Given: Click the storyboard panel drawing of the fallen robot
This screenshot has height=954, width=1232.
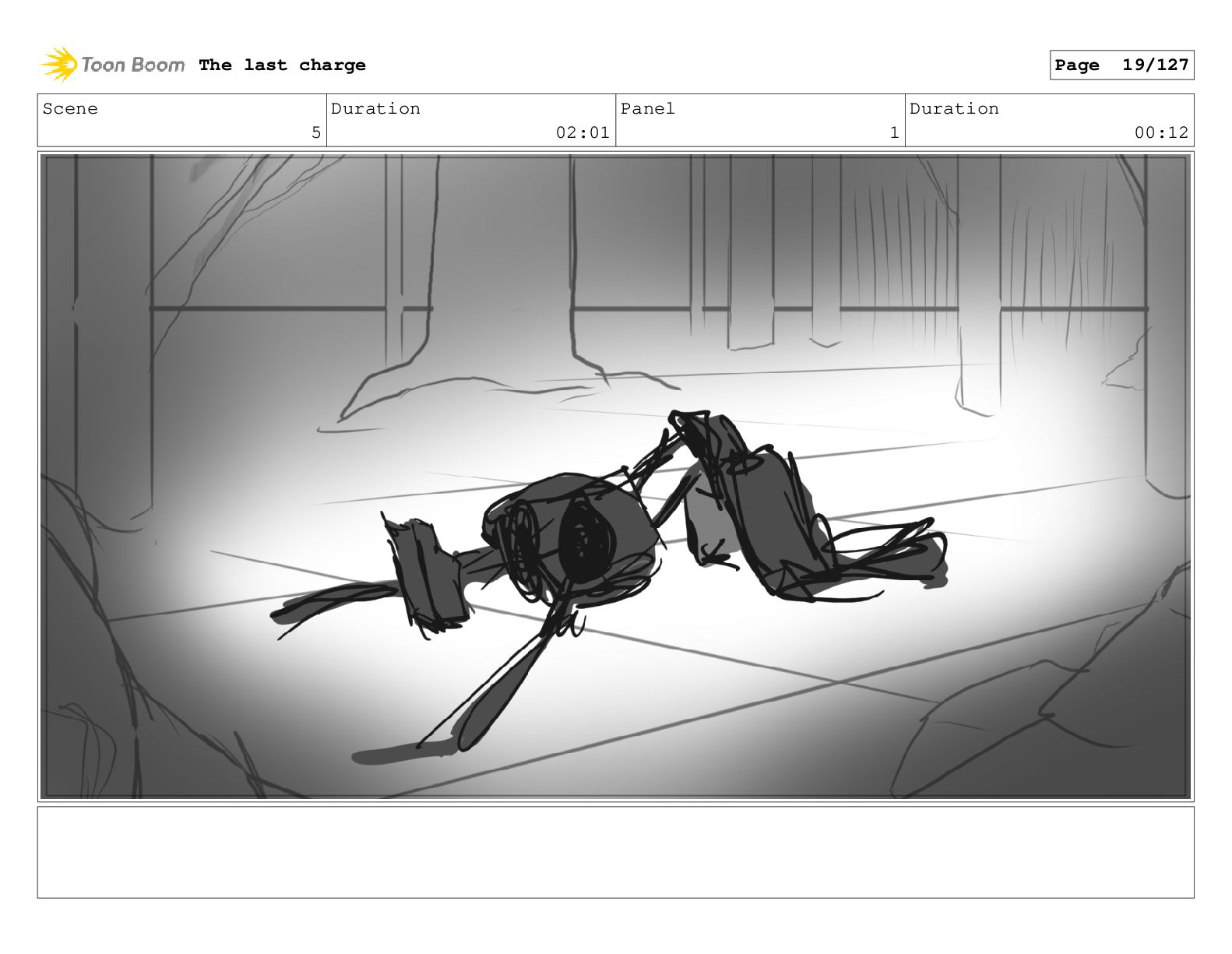Looking at the screenshot, I should pos(615,477).
